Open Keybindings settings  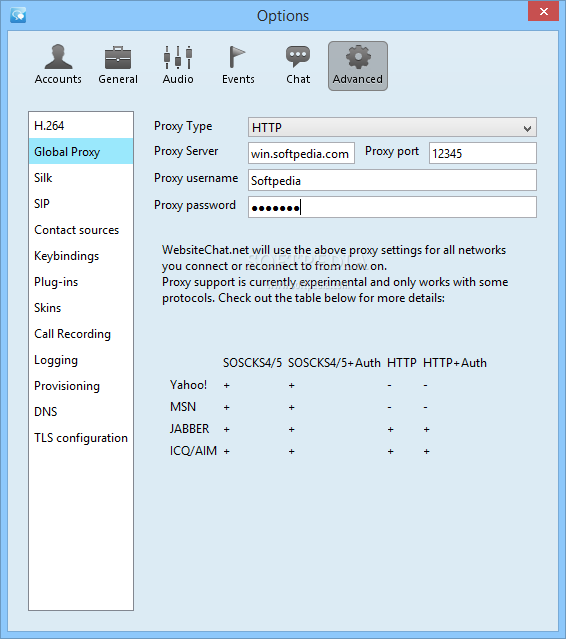tap(81, 256)
